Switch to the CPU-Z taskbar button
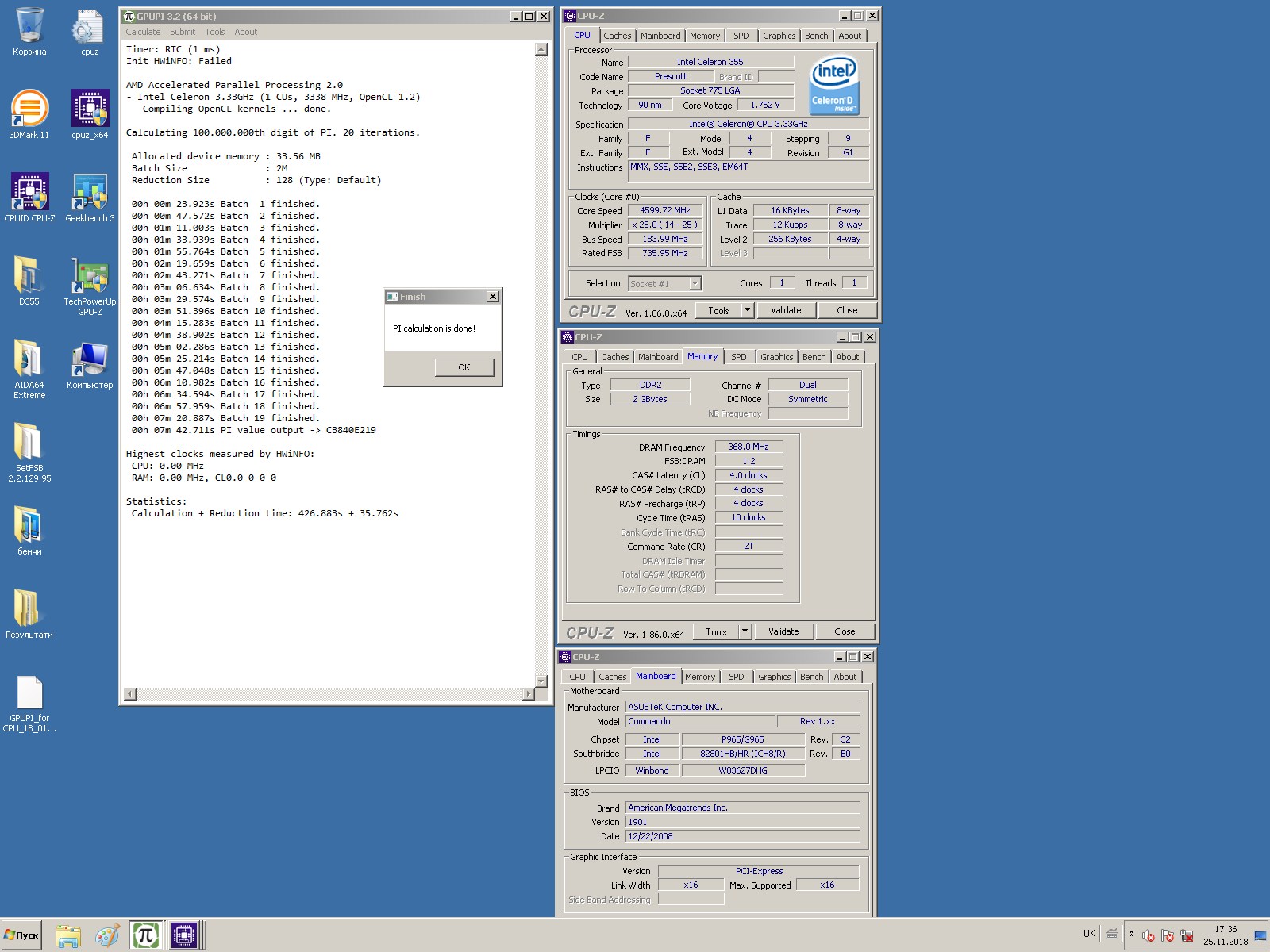Screen dimensions: 1270x952 (x=184, y=935)
